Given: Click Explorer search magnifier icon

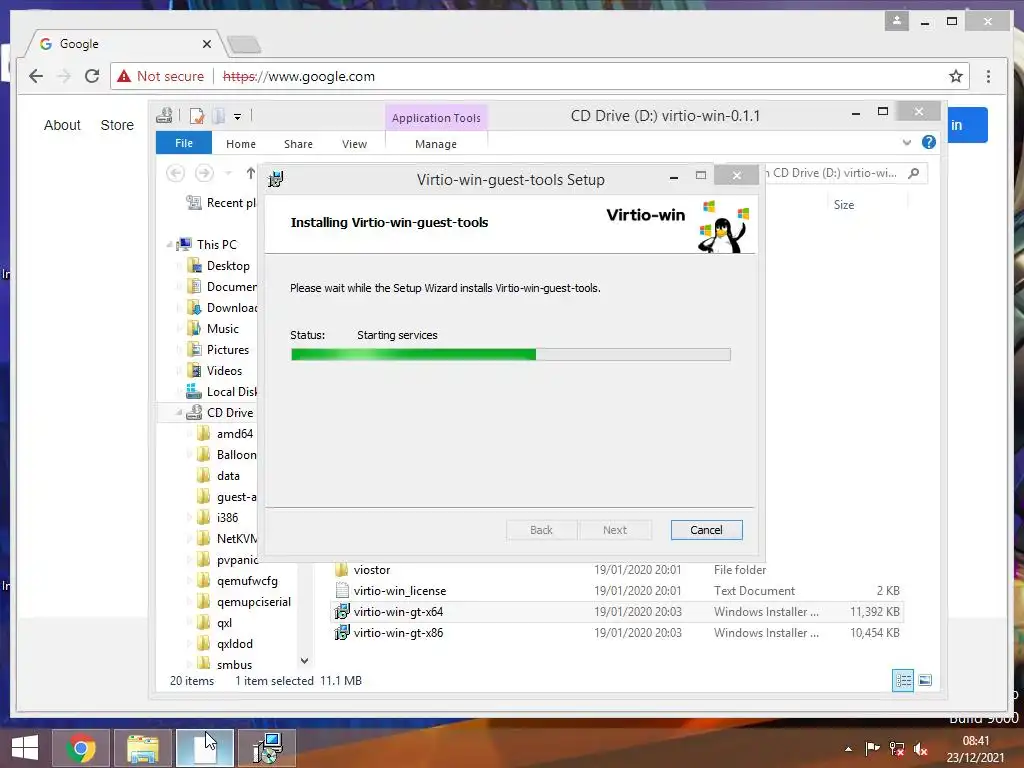Looking at the screenshot, I should [914, 173].
